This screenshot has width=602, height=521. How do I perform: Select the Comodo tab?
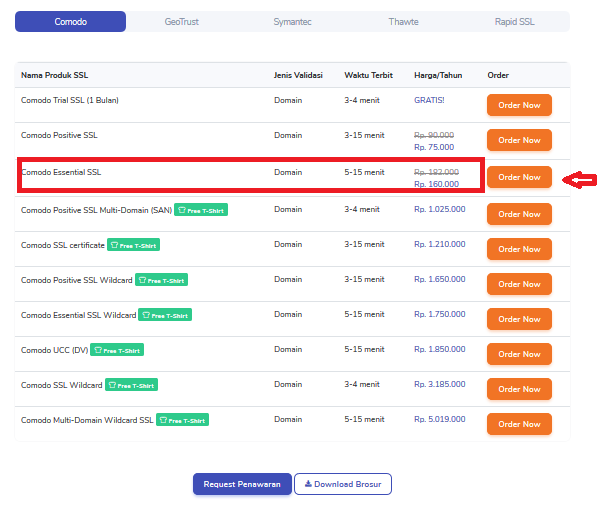pos(71,21)
